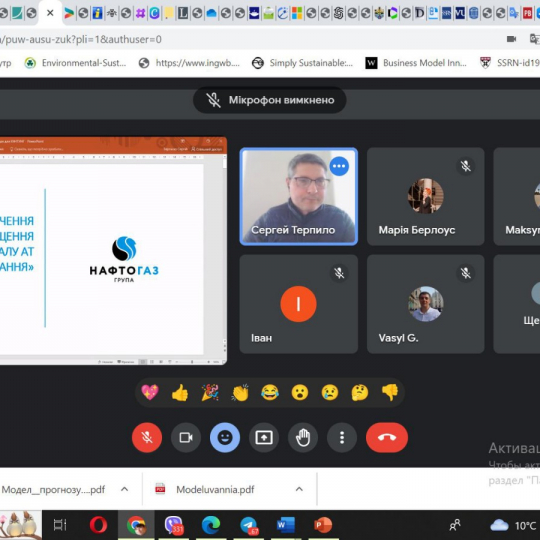
Task: Click the muted mic icon on Марія Берлоус tile
Action: click(466, 166)
